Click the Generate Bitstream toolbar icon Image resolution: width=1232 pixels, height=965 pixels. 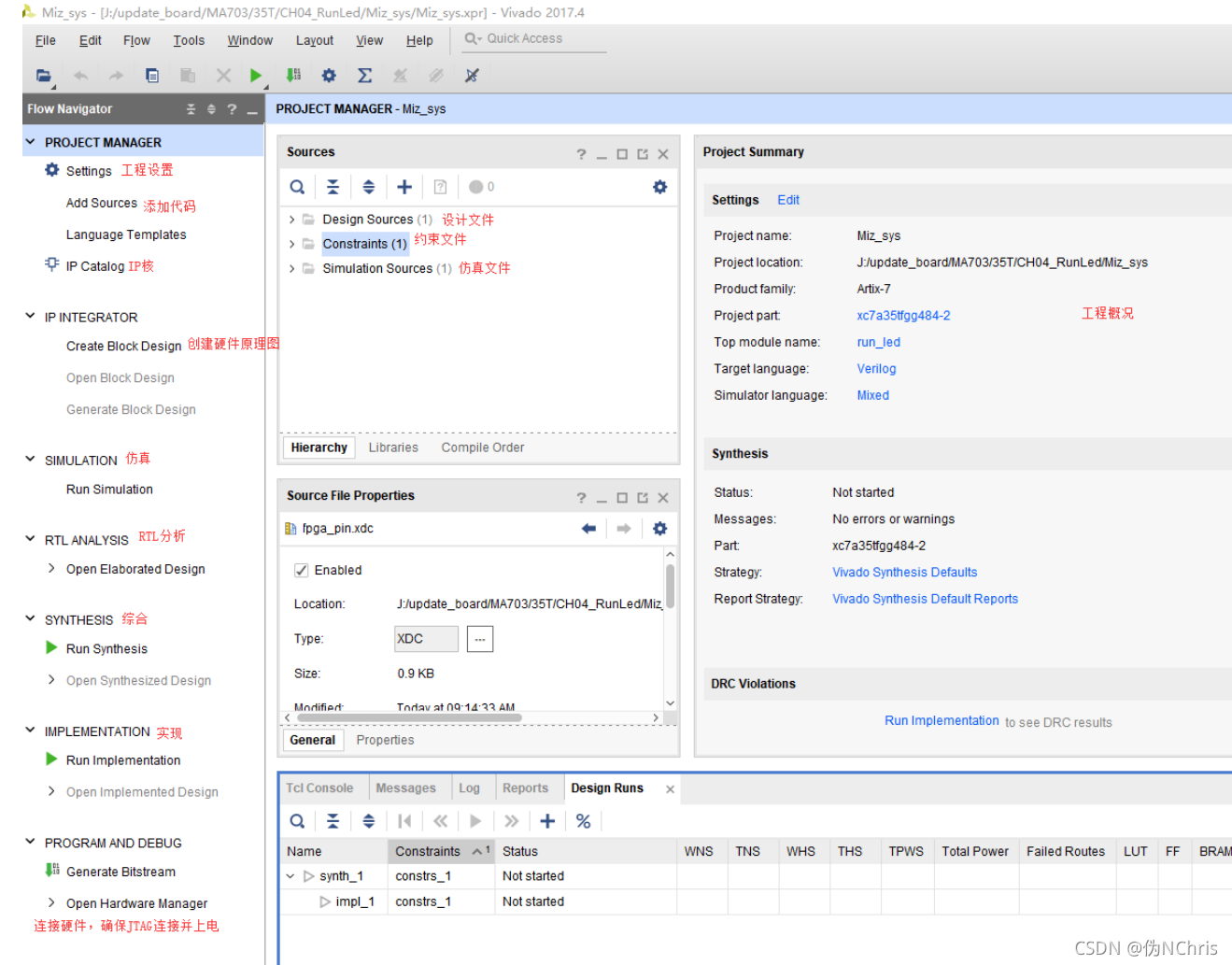293,76
